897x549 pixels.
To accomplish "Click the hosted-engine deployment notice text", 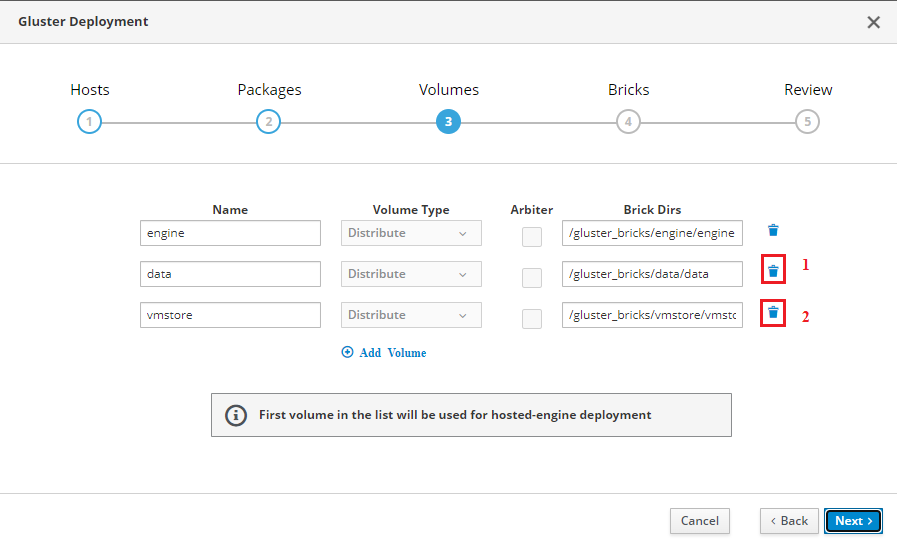I will coord(455,415).
